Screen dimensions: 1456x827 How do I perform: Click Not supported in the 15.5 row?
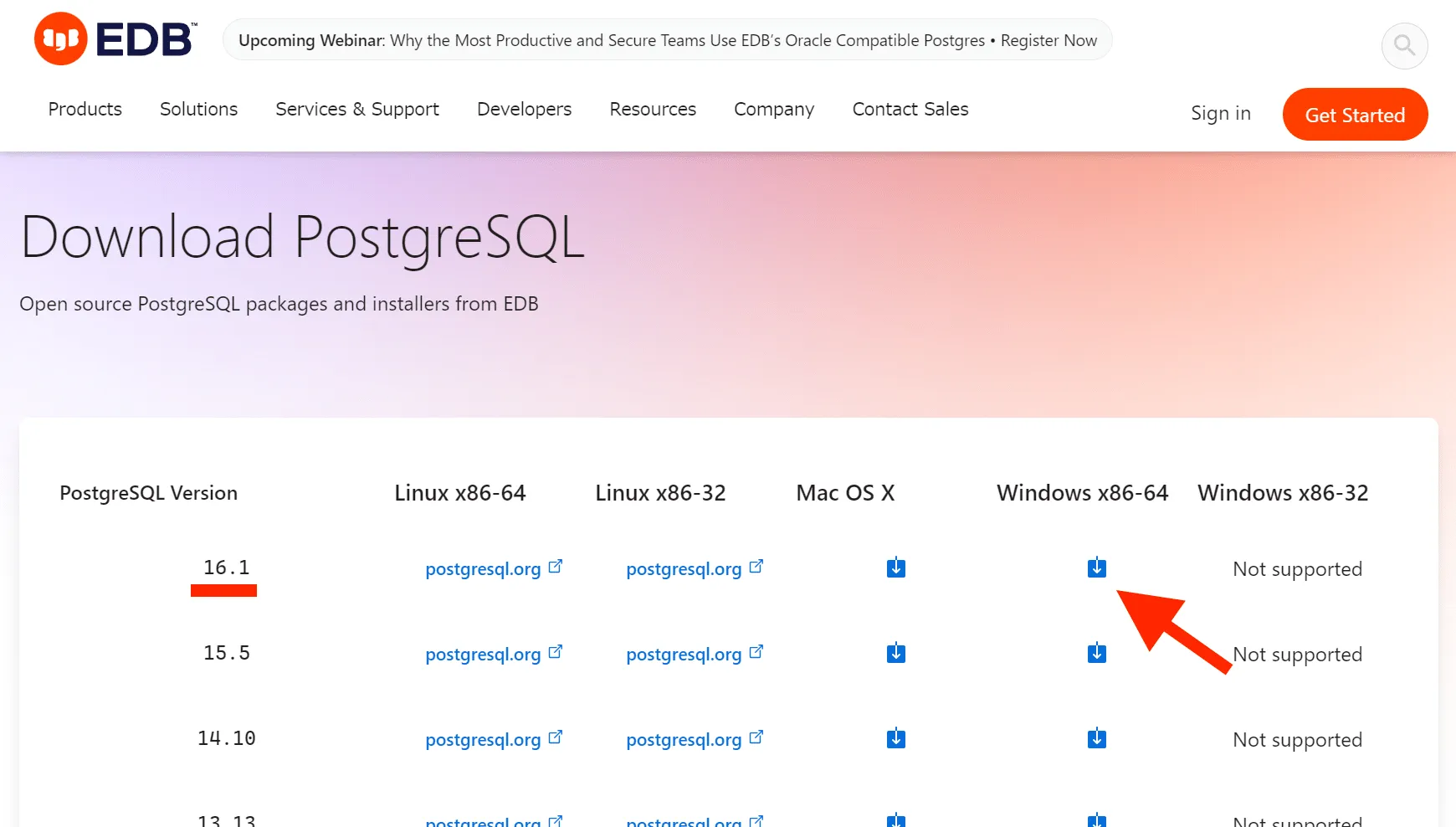[1297, 655]
